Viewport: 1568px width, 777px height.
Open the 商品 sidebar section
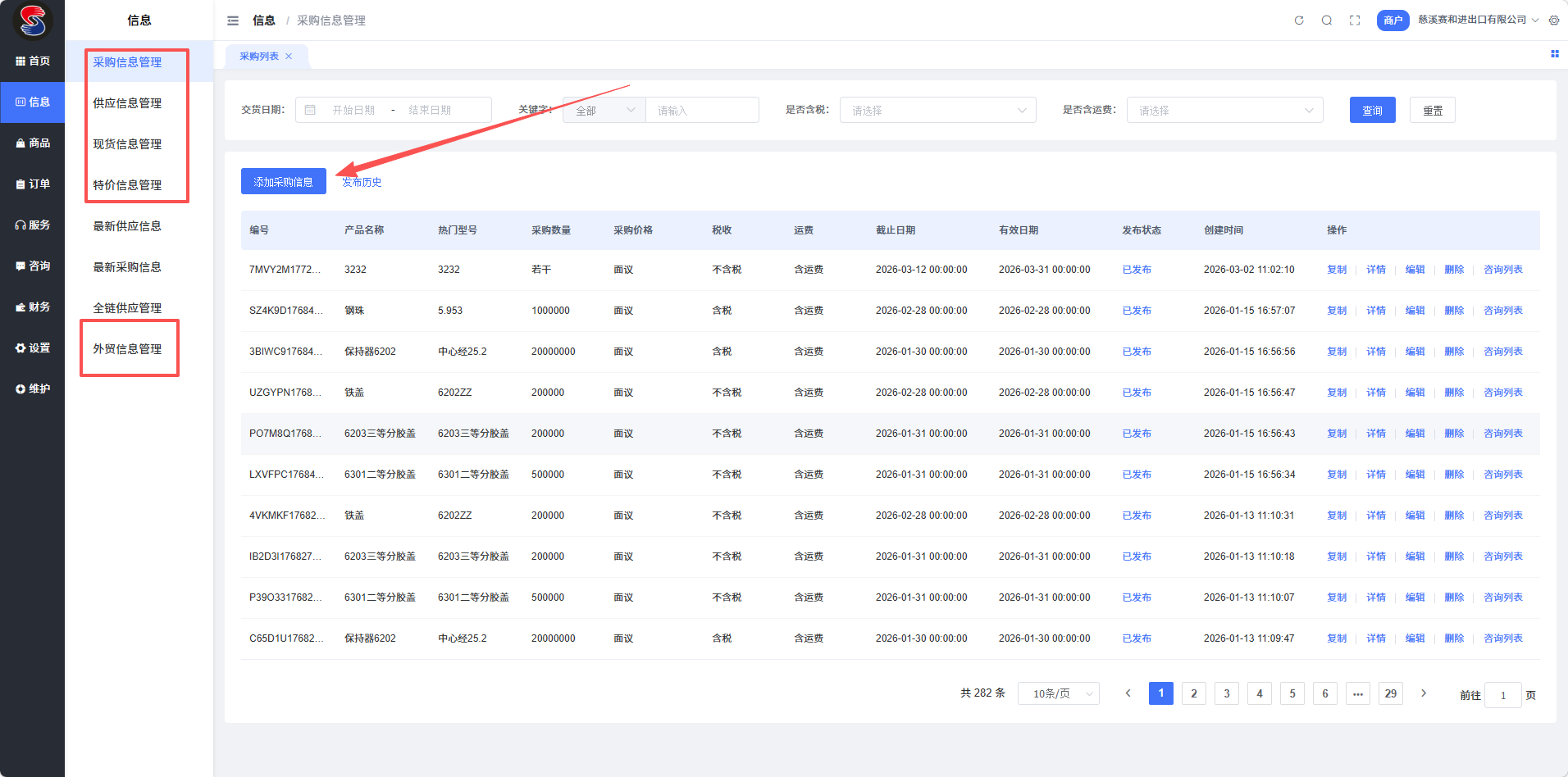[x=33, y=143]
